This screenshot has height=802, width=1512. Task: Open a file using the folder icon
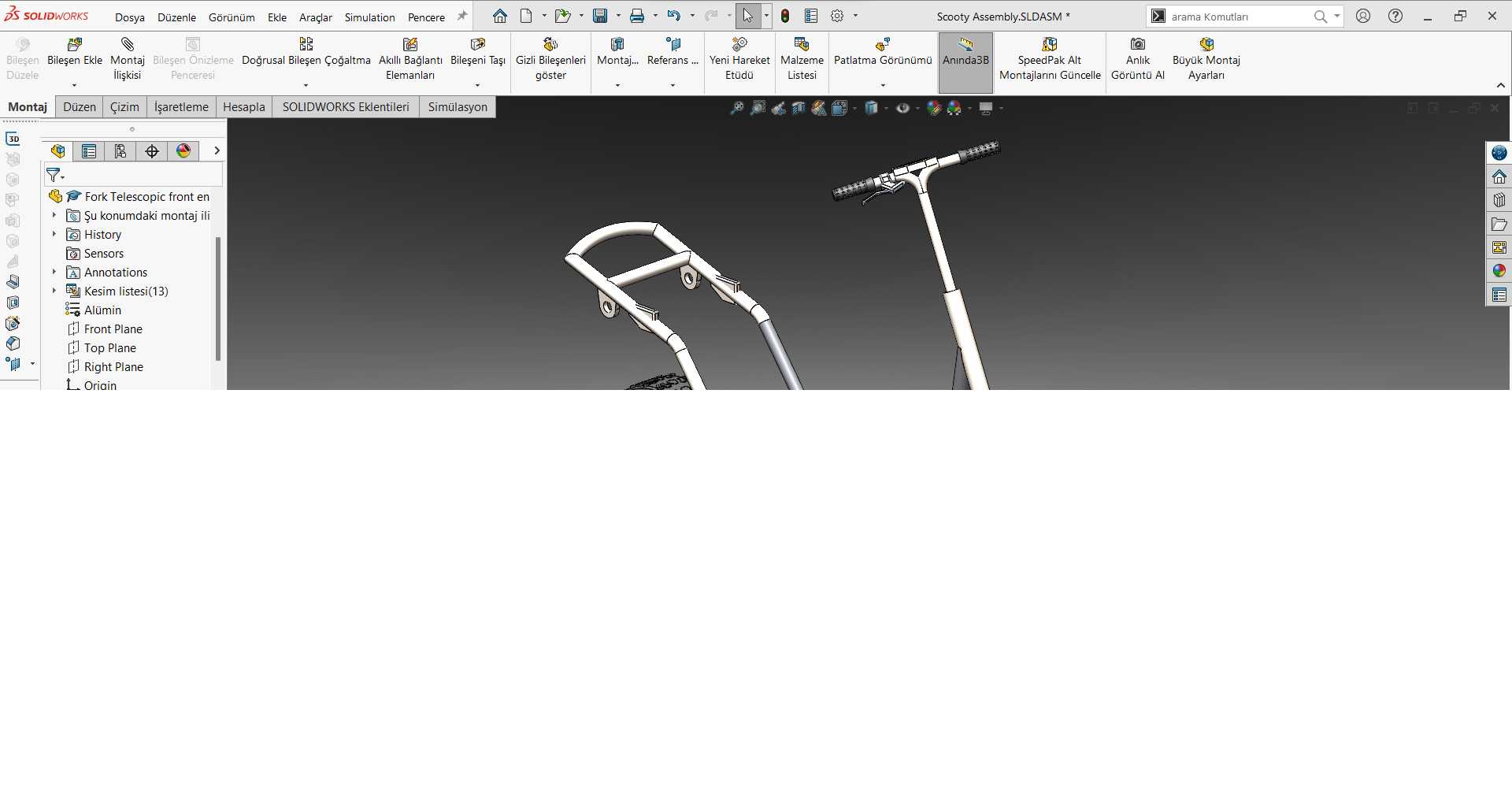562,16
